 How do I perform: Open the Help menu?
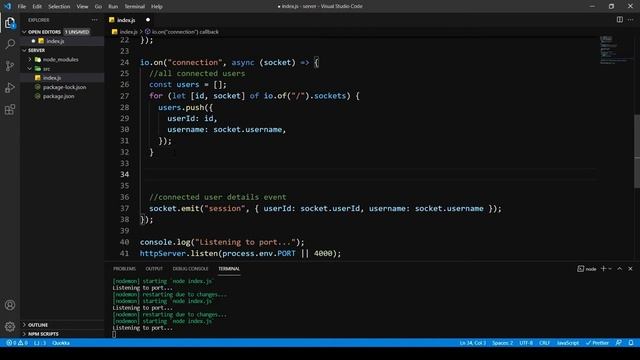click(157, 6)
